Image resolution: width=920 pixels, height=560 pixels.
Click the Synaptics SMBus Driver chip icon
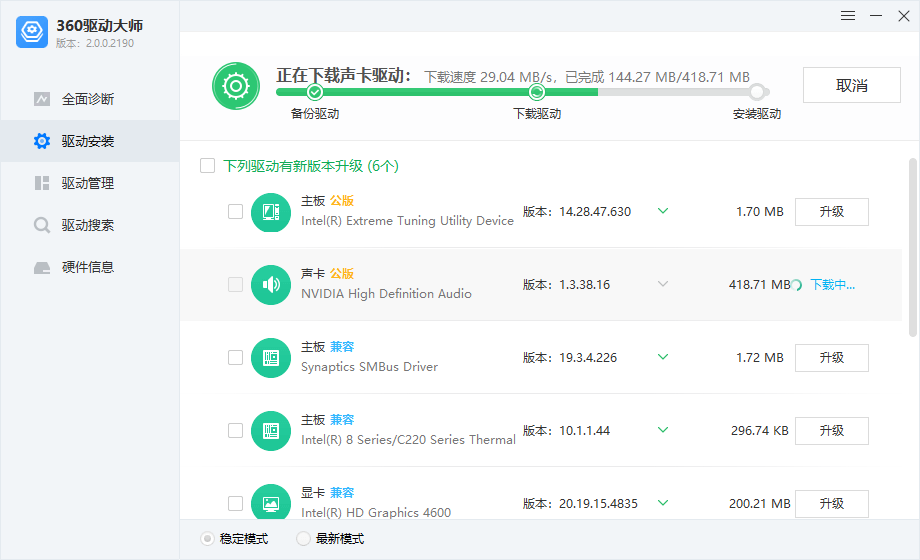click(x=270, y=358)
